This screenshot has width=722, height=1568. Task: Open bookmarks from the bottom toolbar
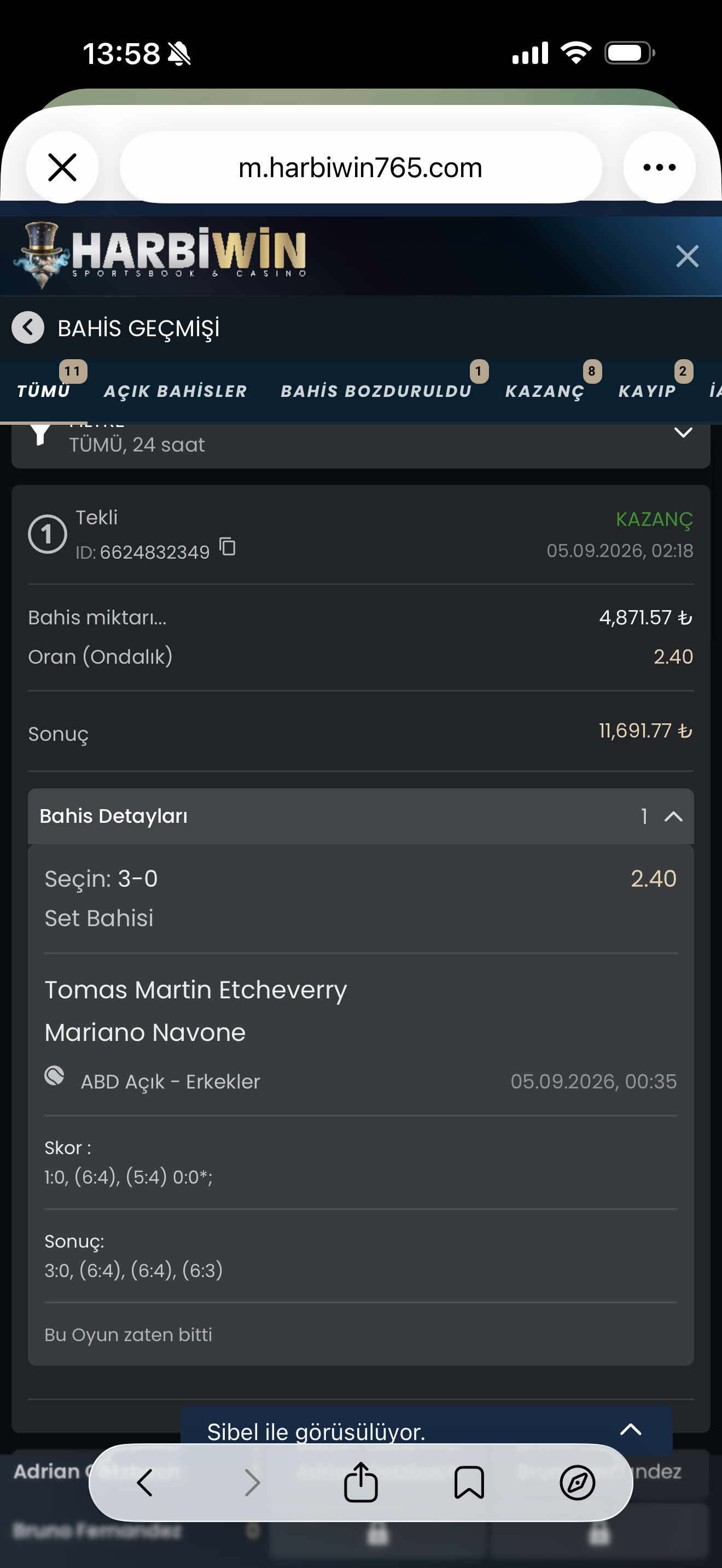[469, 1482]
